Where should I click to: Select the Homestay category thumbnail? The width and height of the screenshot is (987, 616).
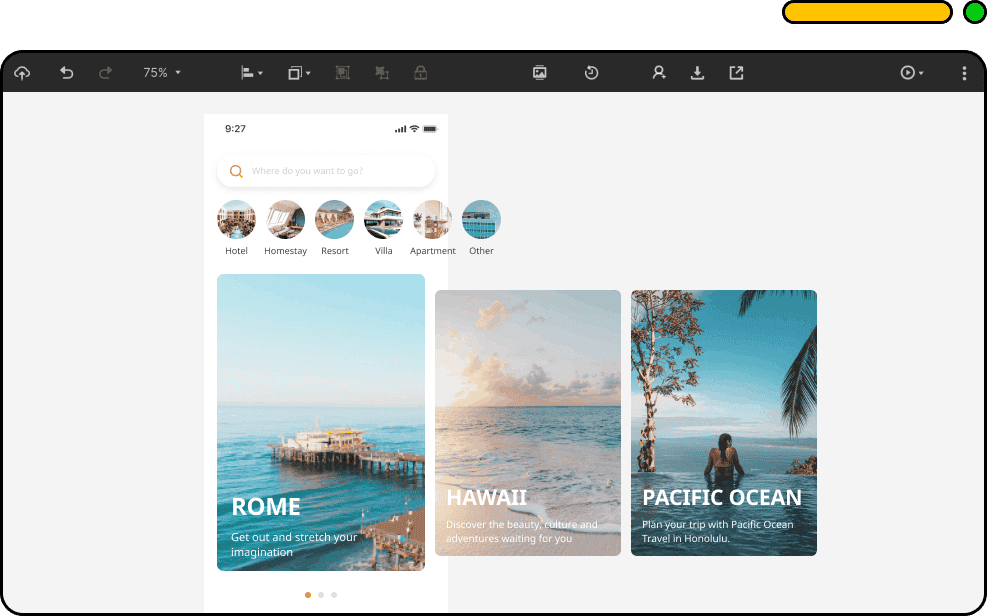pos(285,220)
